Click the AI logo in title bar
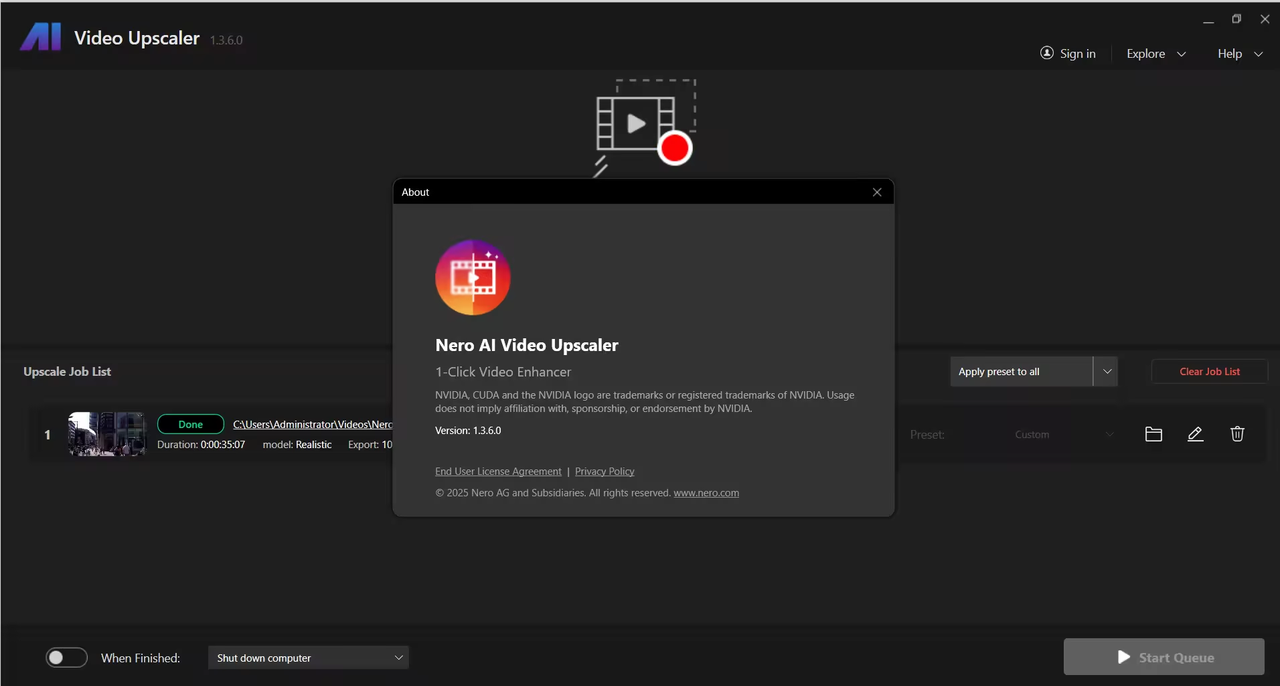1280x686 pixels. click(x=41, y=38)
